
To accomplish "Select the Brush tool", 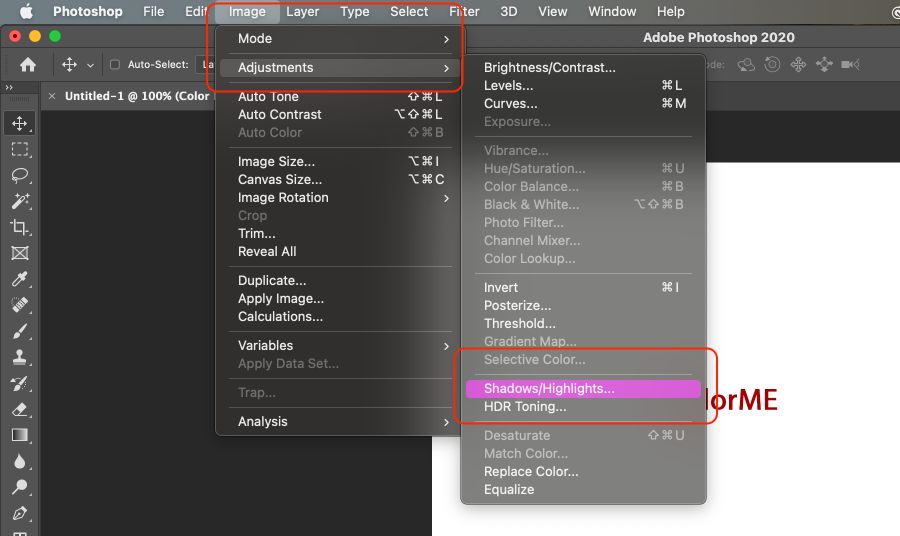I will [20, 331].
